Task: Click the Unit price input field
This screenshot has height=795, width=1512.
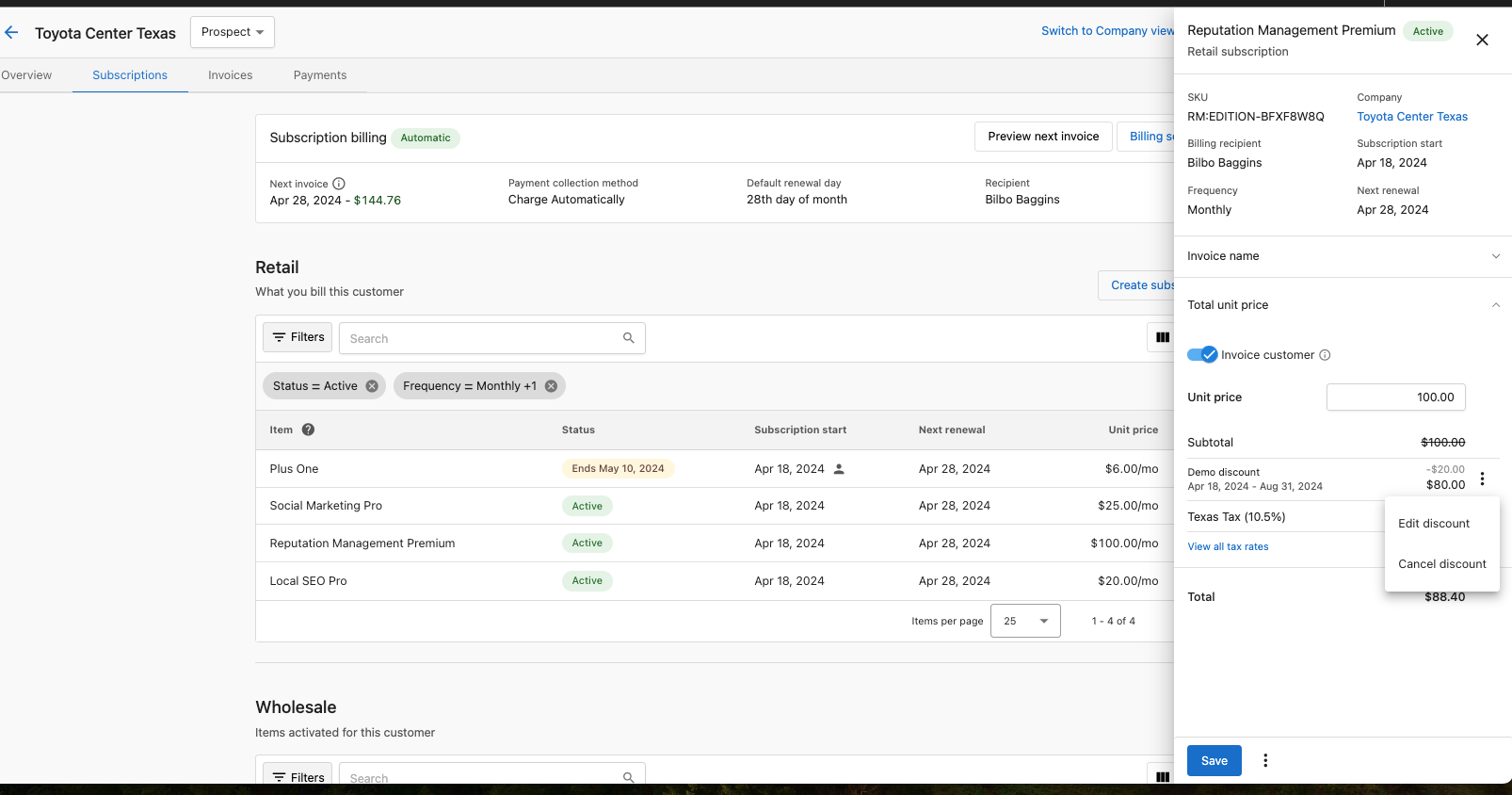Action: pyautogui.click(x=1396, y=397)
